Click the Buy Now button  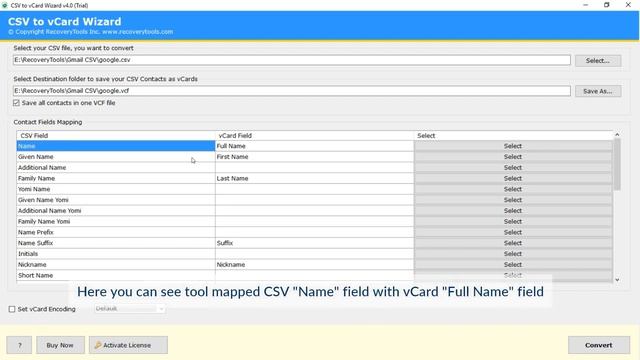[60, 345]
